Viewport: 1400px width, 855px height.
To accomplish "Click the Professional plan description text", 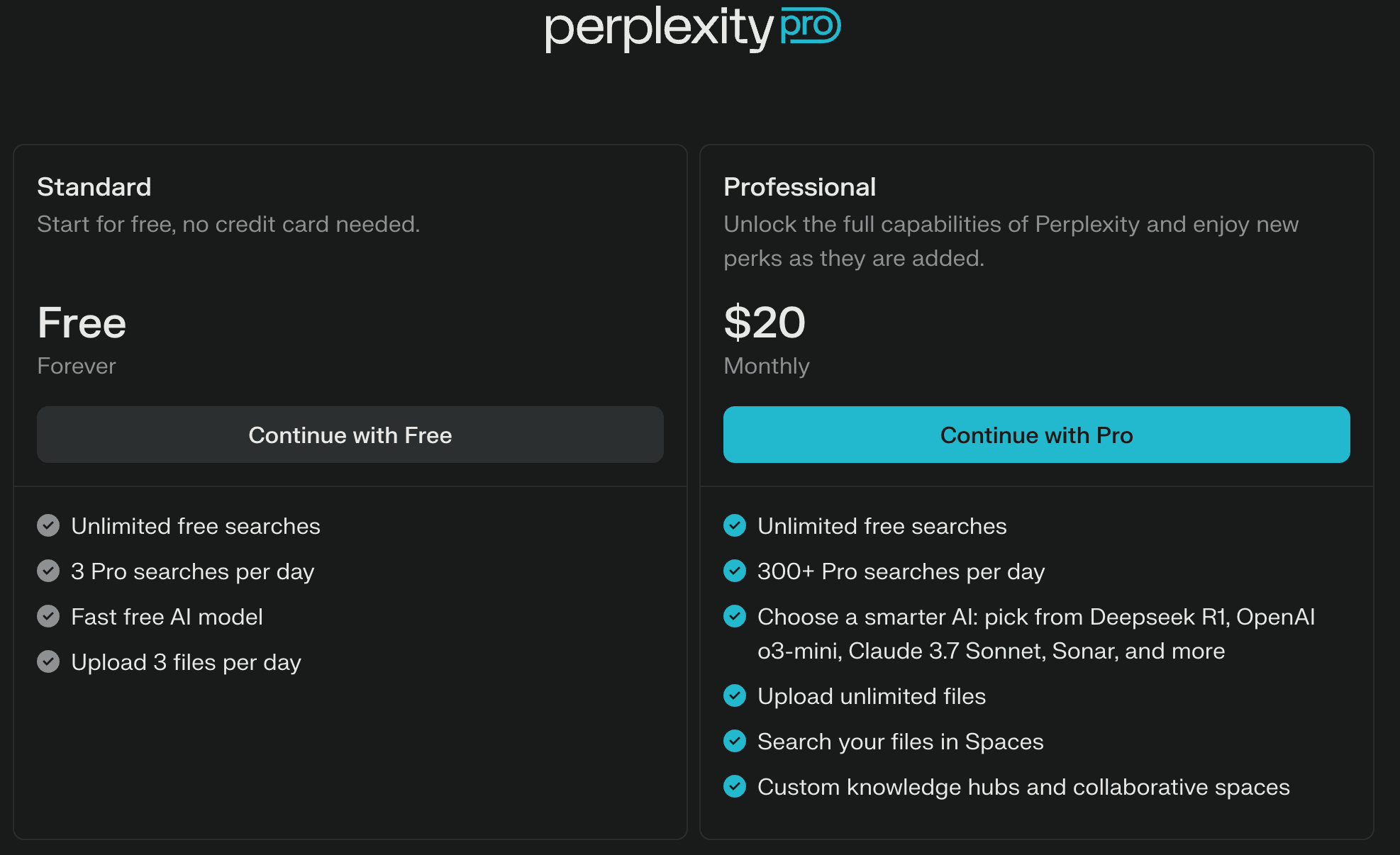I will 1011,241.
